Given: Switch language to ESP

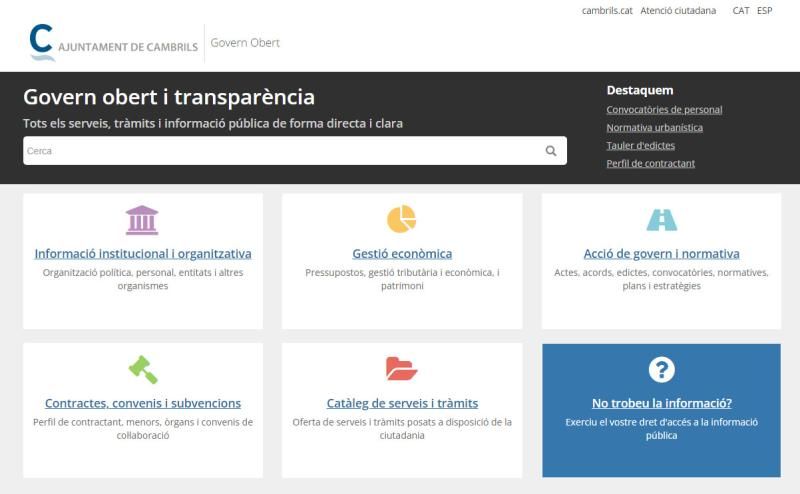Looking at the screenshot, I should coord(765,11).
